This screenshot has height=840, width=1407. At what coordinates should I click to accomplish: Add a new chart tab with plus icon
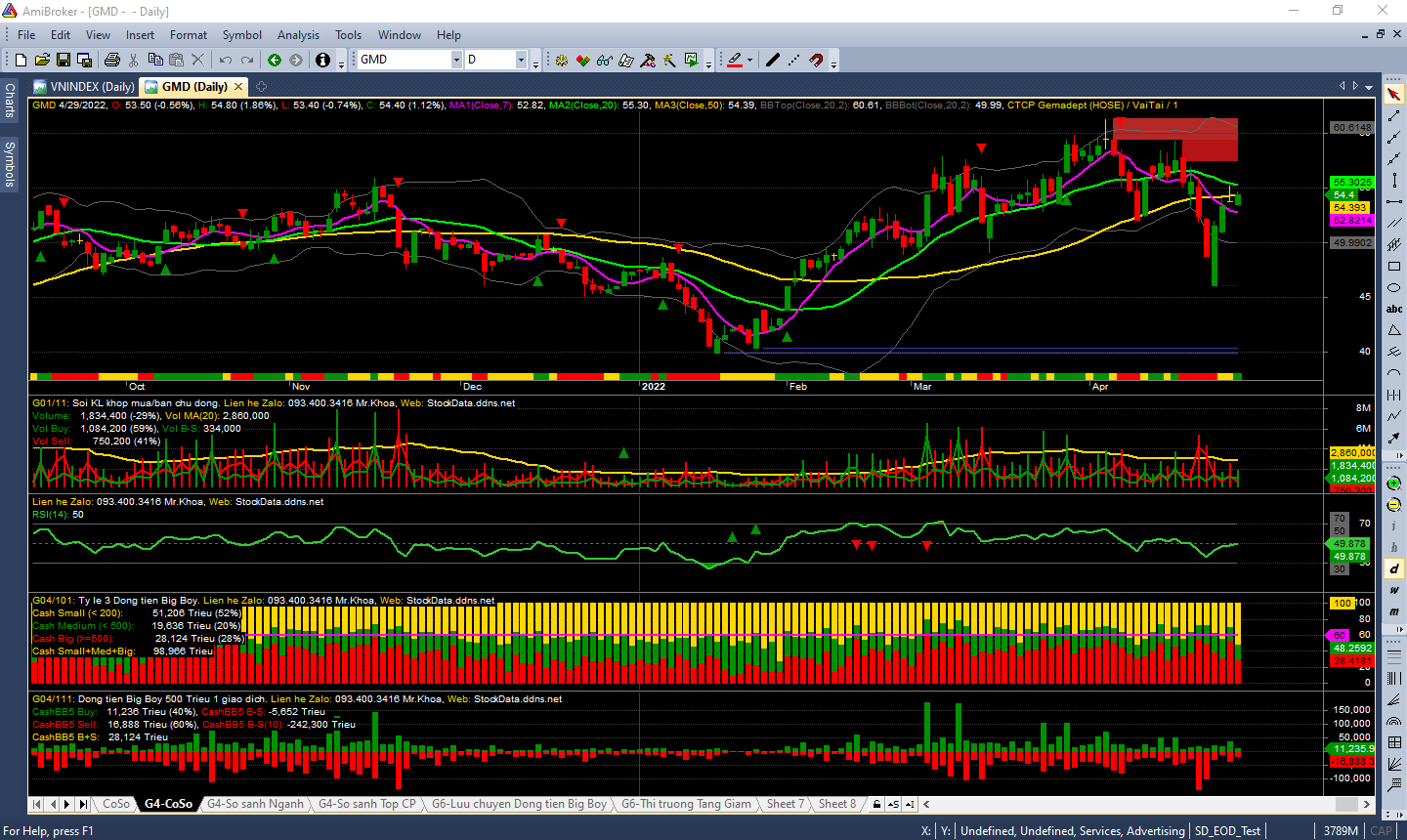(x=261, y=86)
